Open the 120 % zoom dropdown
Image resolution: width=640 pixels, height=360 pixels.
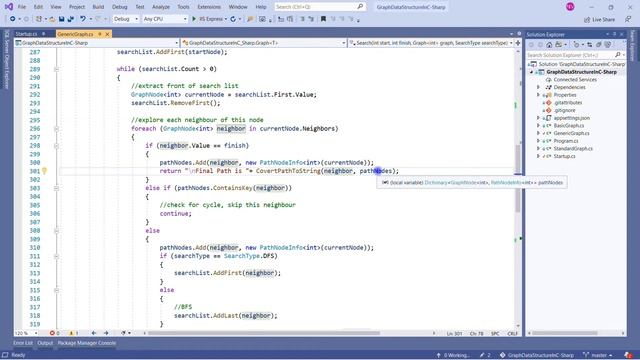point(26,333)
